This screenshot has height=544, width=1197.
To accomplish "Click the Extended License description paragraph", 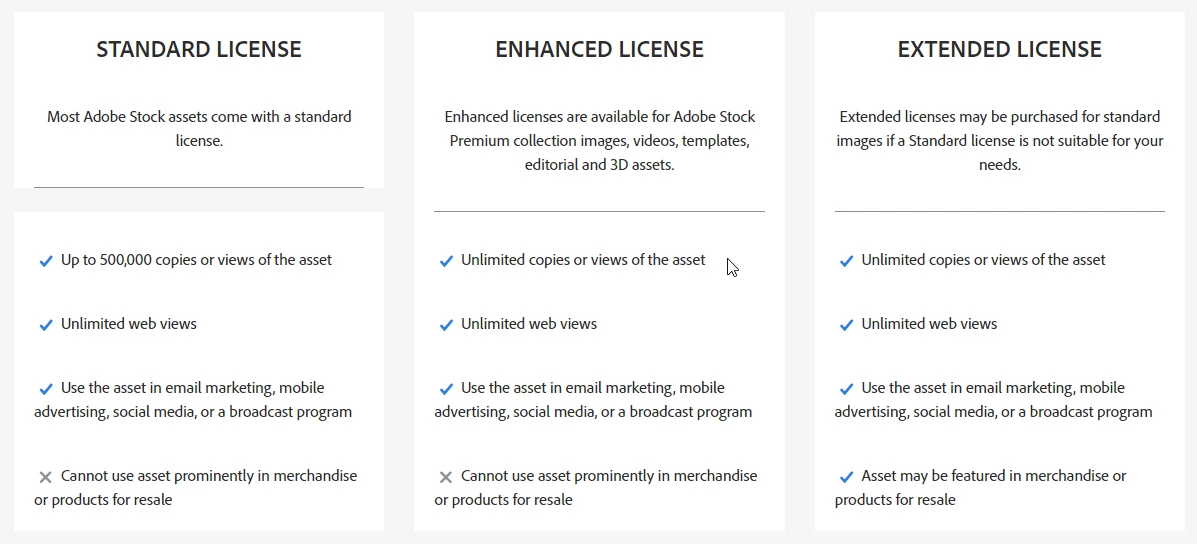I will [x=999, y=141].
